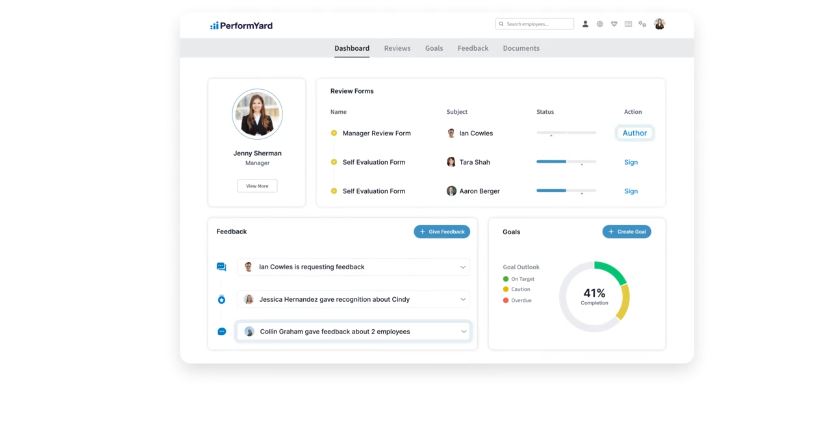Click Tara Shah status progress bar
The image size is (830, 433).
pyautogui.click(x=566, y=161)
